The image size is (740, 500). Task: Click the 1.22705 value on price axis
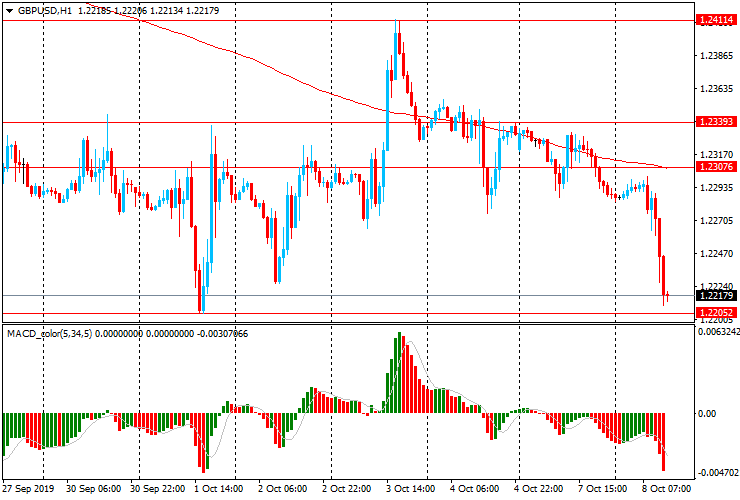point(716,221)
